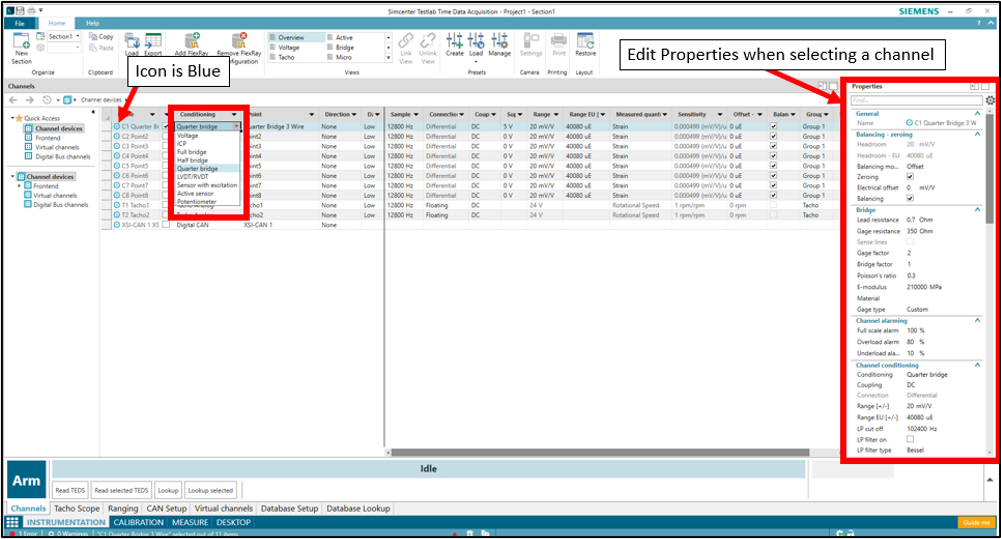Click the Find field in Properties
This screenshot has width=1001, height=539.
click(917, 100)
